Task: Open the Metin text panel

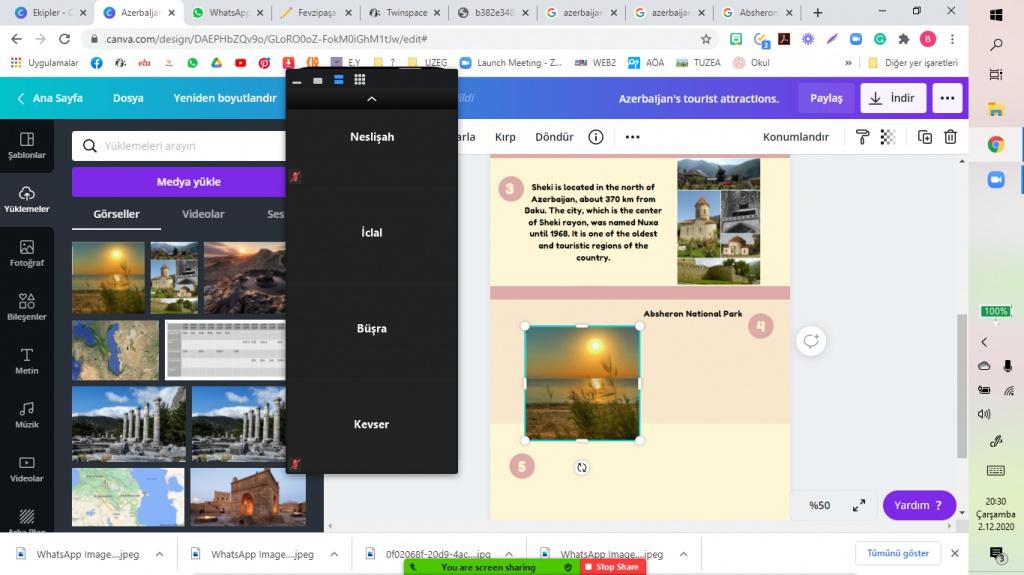Action: [x=27, y=361]
